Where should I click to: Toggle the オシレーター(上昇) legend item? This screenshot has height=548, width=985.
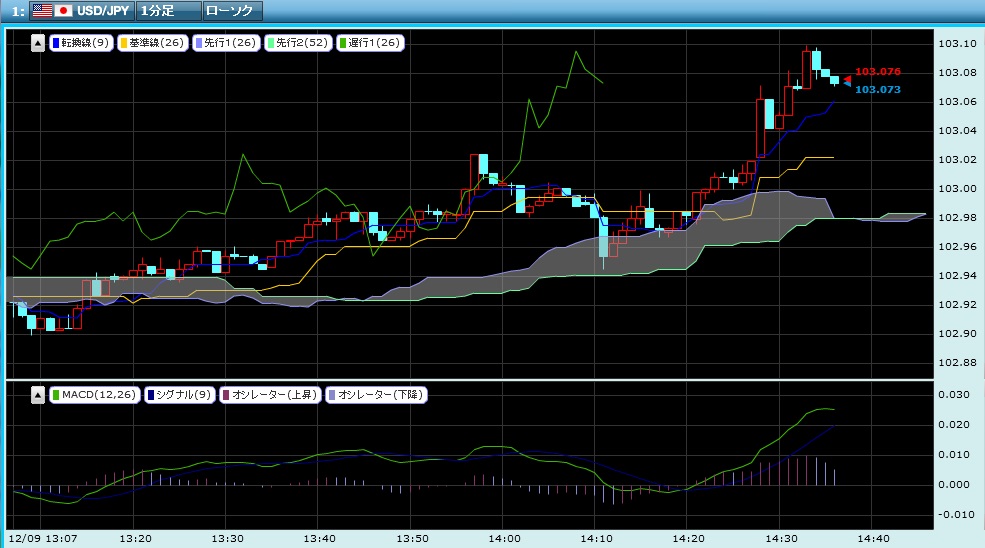click(x=270, y=395)
